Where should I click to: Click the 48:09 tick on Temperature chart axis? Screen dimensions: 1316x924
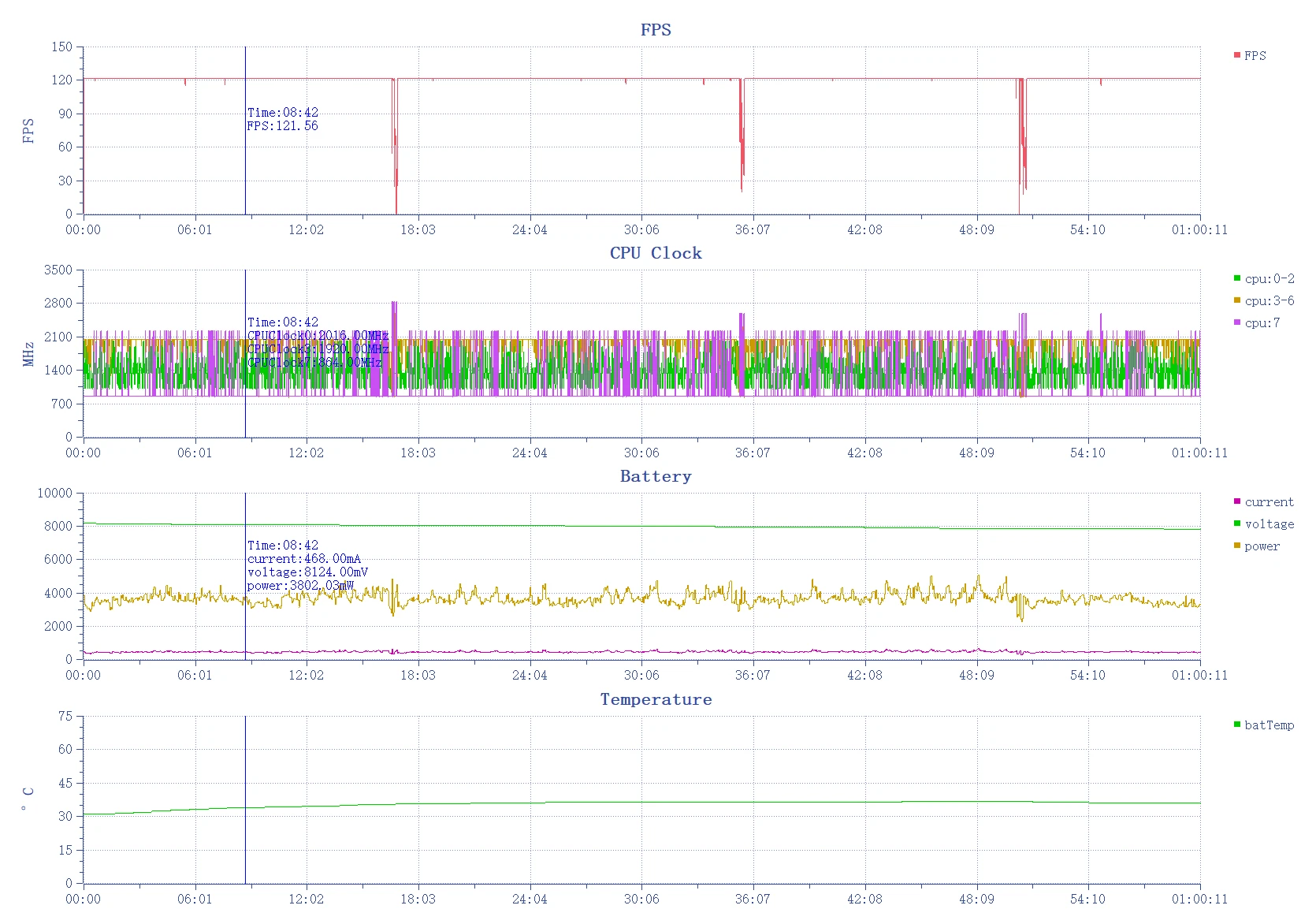pos(976,899)
